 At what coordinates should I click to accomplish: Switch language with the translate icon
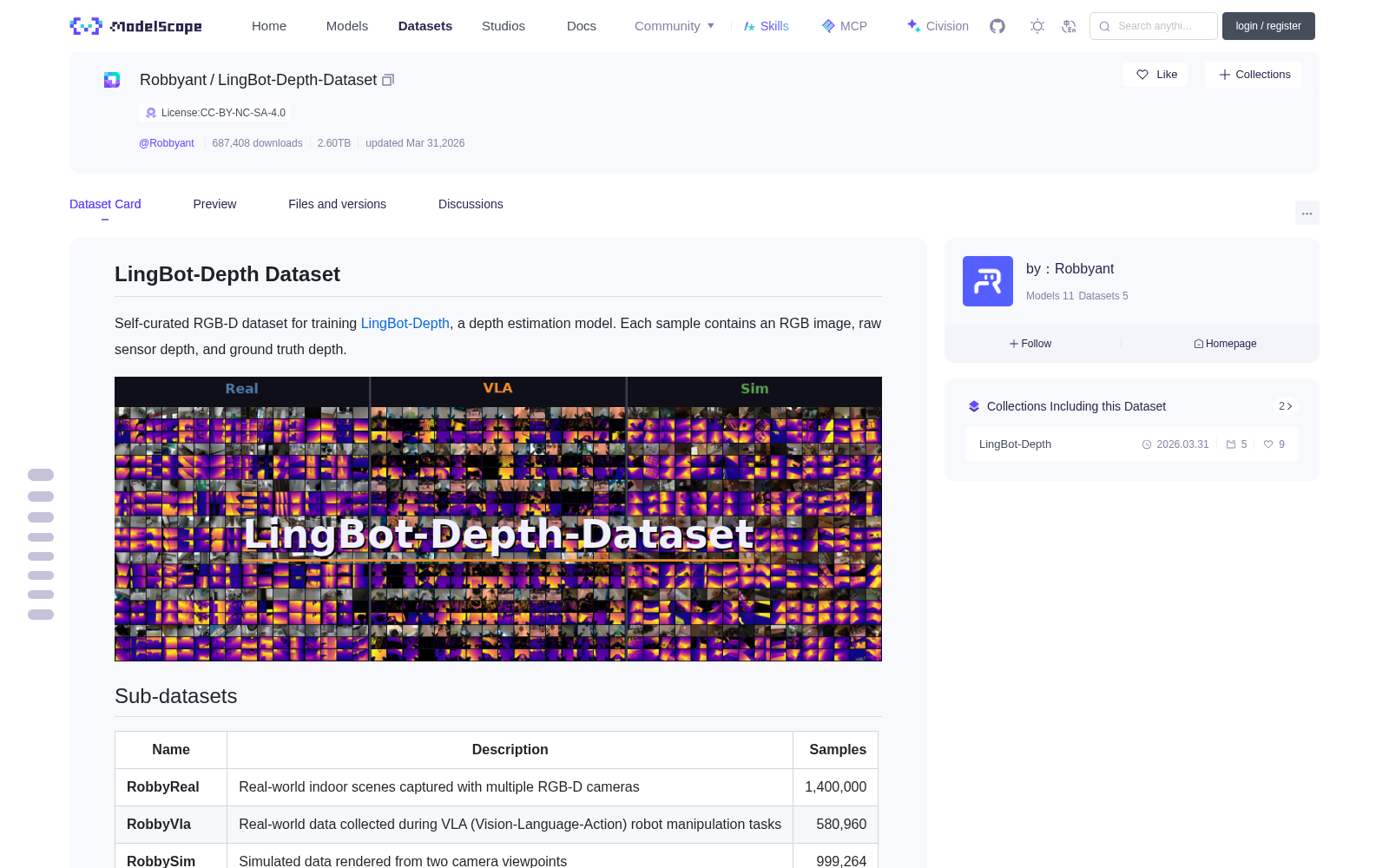click(x=1069, y=26)
